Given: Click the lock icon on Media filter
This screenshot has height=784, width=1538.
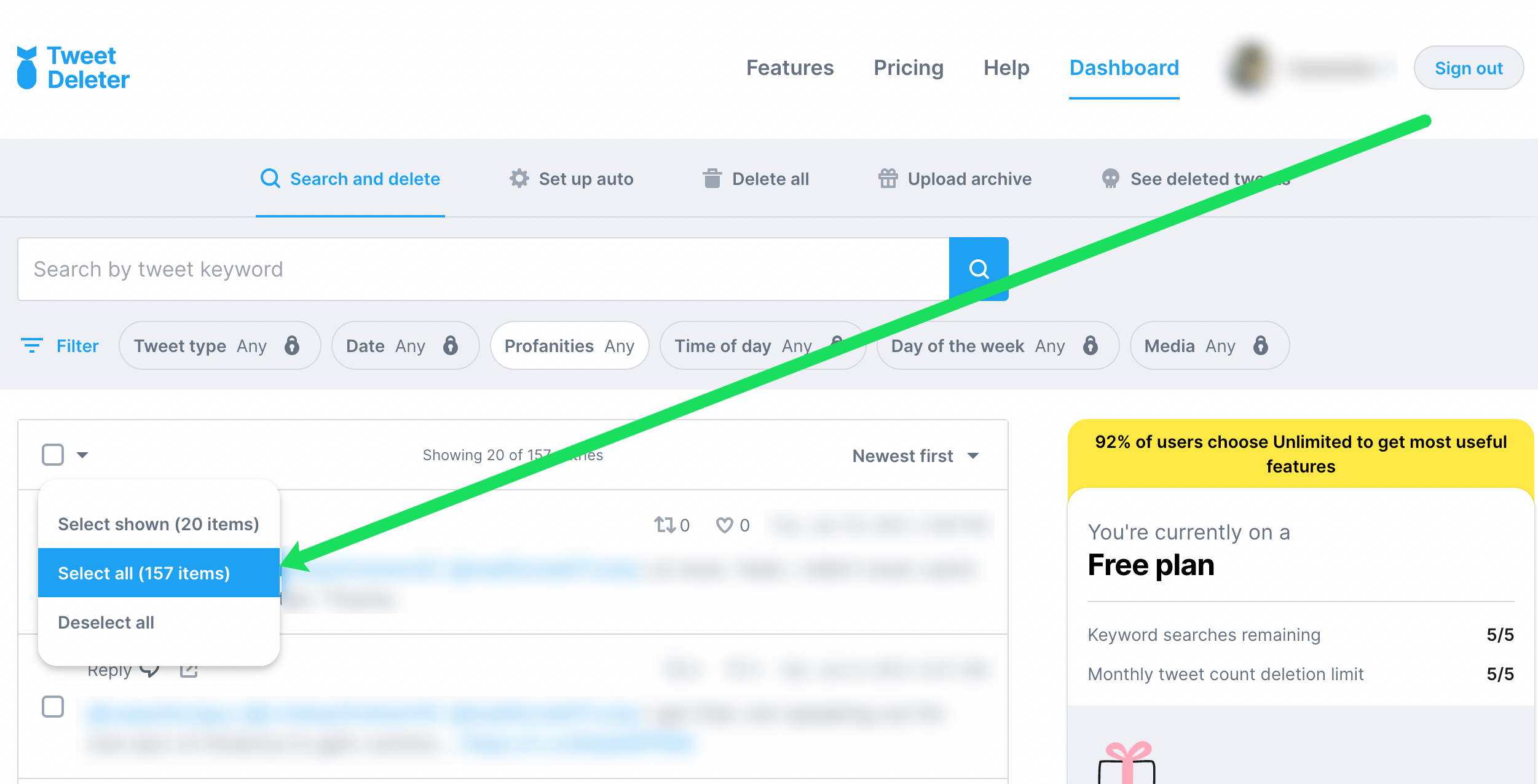Looking at the screenshot, I should pyautogui.click(x=1261, y=345).
